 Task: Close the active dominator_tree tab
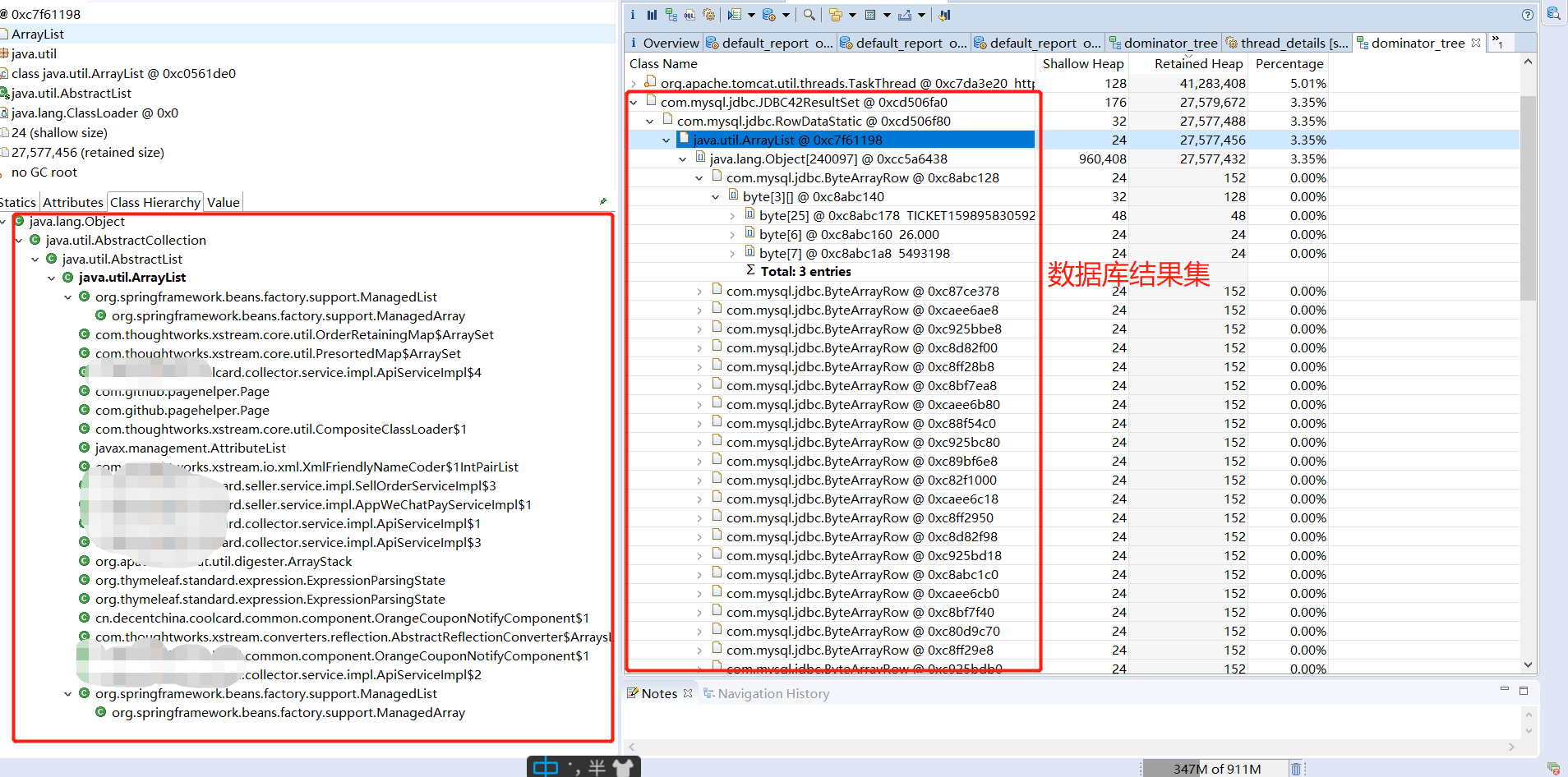(1476, 43)
